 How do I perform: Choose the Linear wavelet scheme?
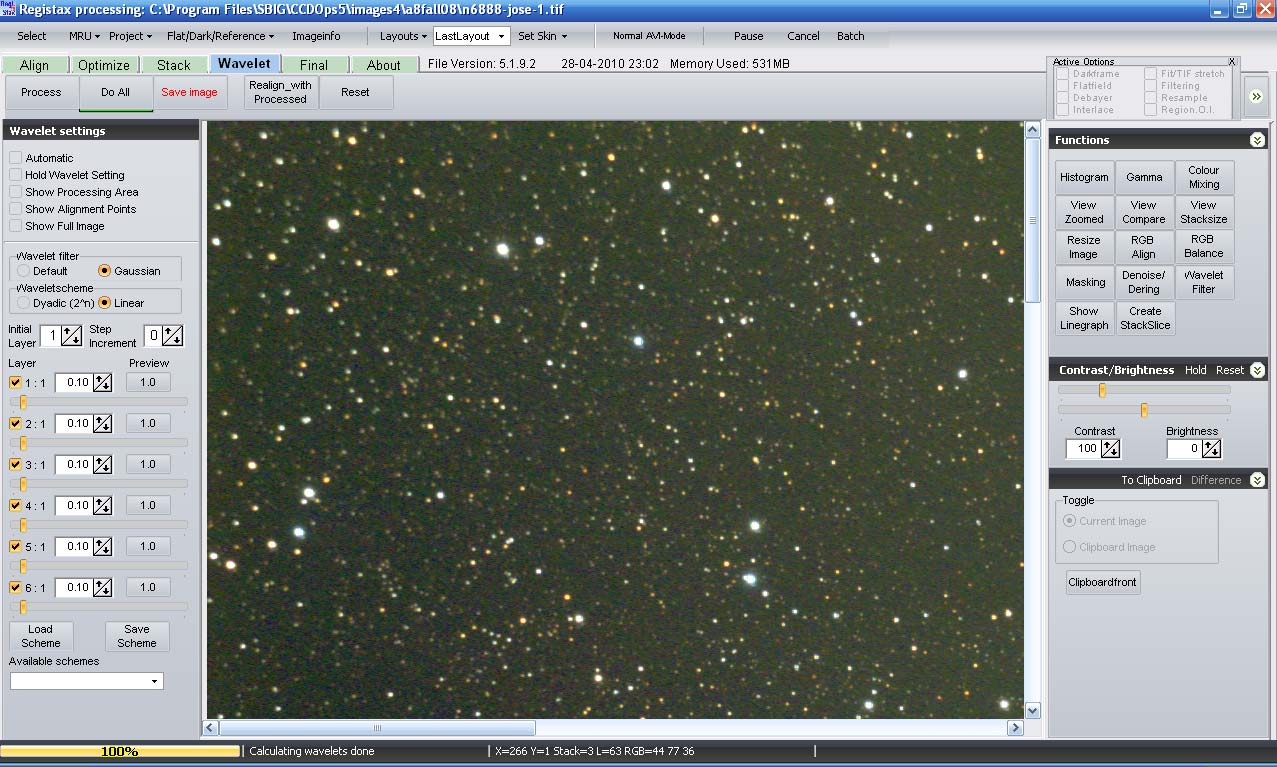[x=104, y=303]
